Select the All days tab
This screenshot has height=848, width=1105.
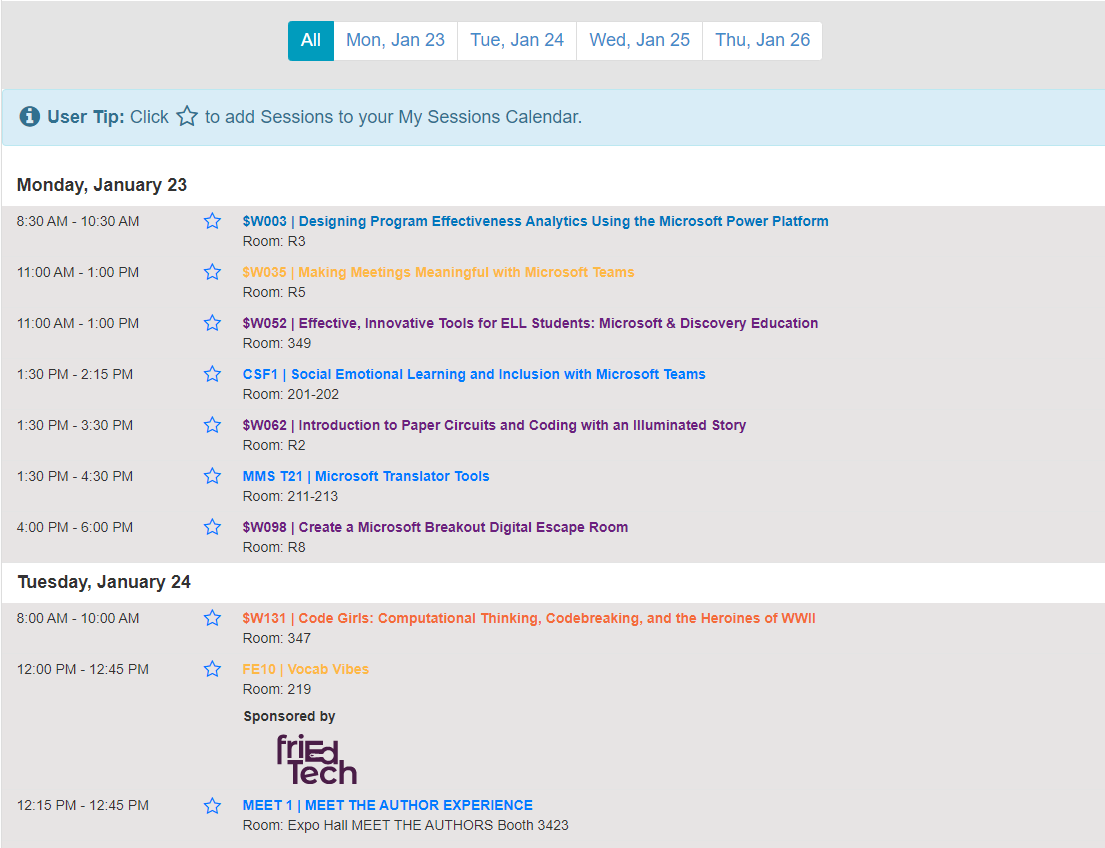(x=311, y=40)
